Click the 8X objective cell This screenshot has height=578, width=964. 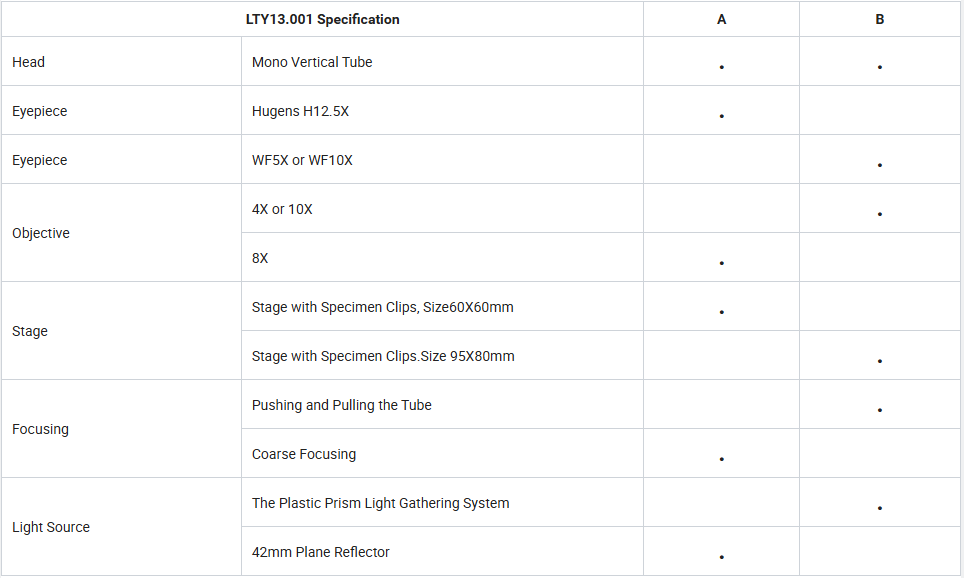pyautogui.click(x=442, y=258)
